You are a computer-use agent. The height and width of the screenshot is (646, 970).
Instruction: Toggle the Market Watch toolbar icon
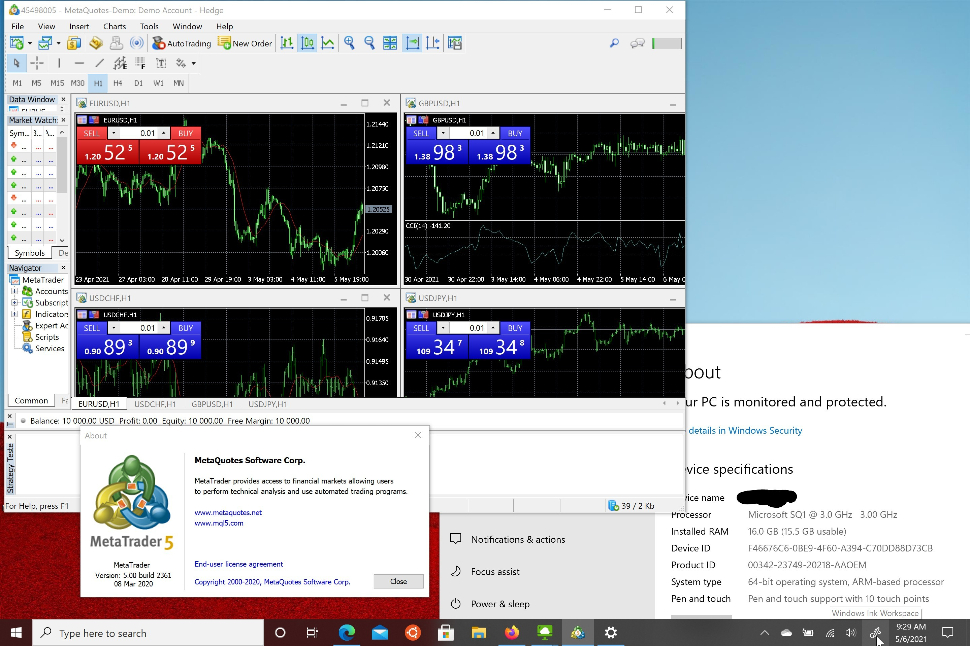tap(74, 43)
